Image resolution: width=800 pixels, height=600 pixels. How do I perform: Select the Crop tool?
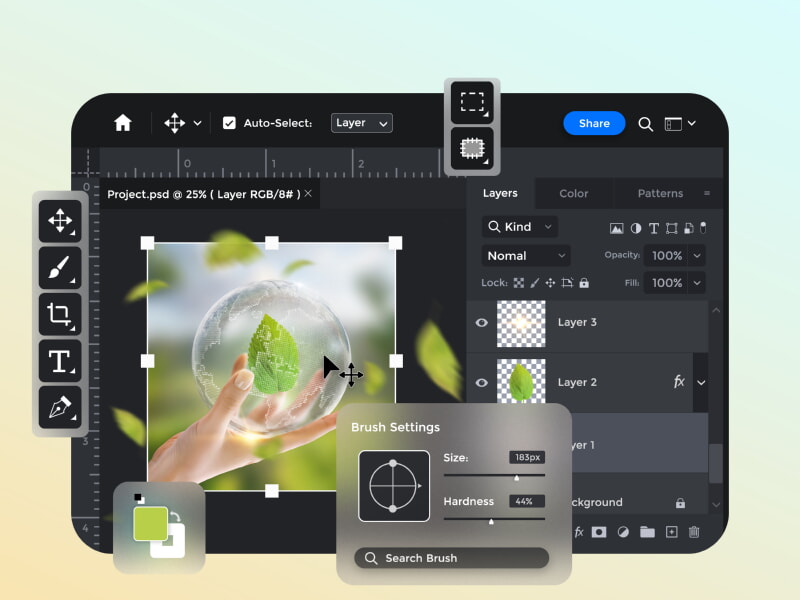(60, 314)
